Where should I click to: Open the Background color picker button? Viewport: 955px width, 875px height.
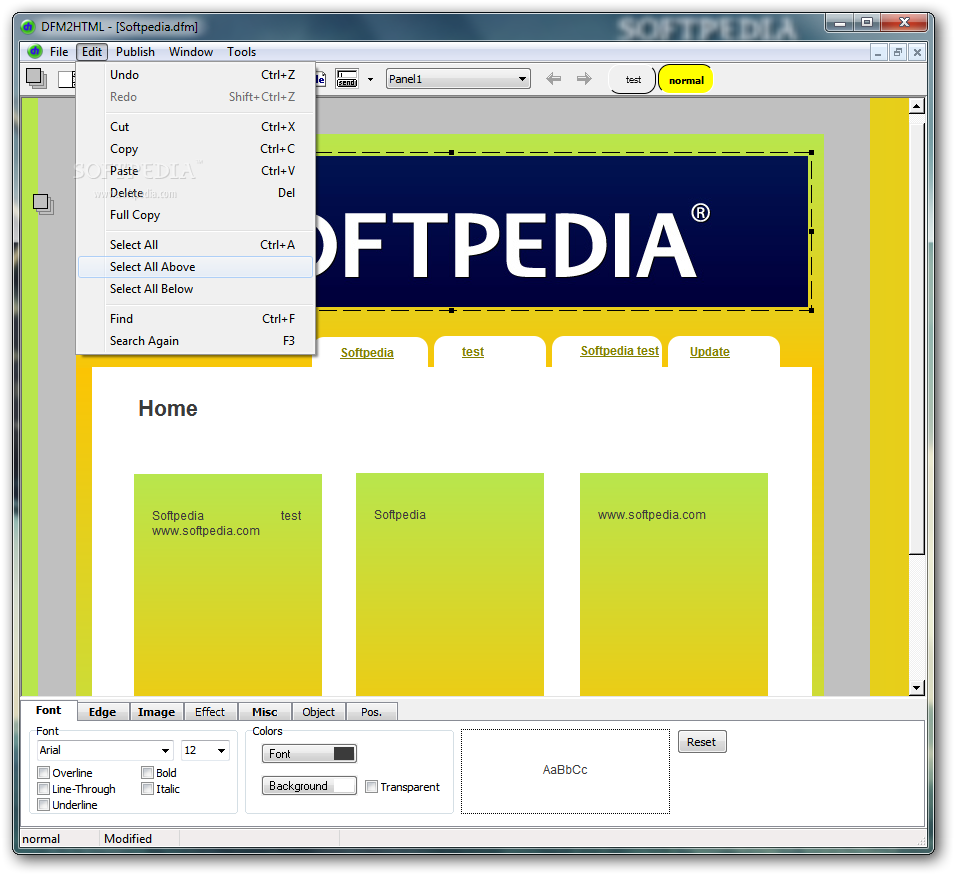click(x=309, y=785)
